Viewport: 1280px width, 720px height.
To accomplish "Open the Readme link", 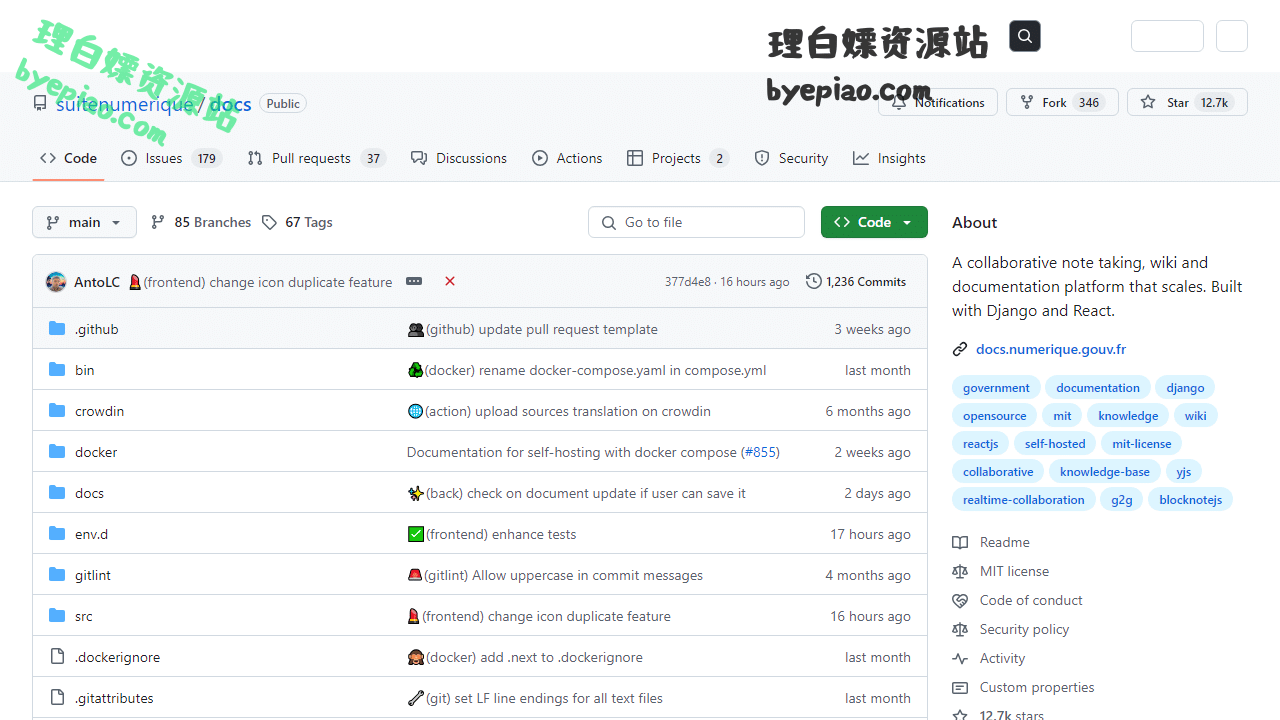I will point(991,542).
